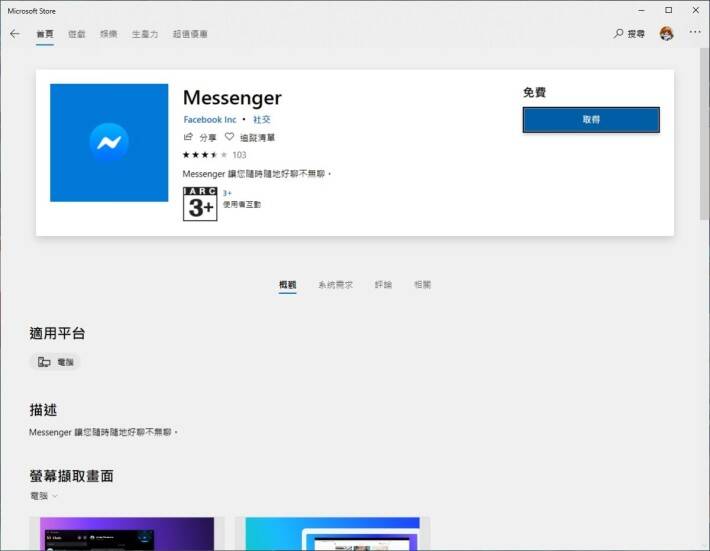Image resolution: width=710 pixels, height=551 pixels.
Task: Switch to the 遊戲 tab
Action: 77,34
